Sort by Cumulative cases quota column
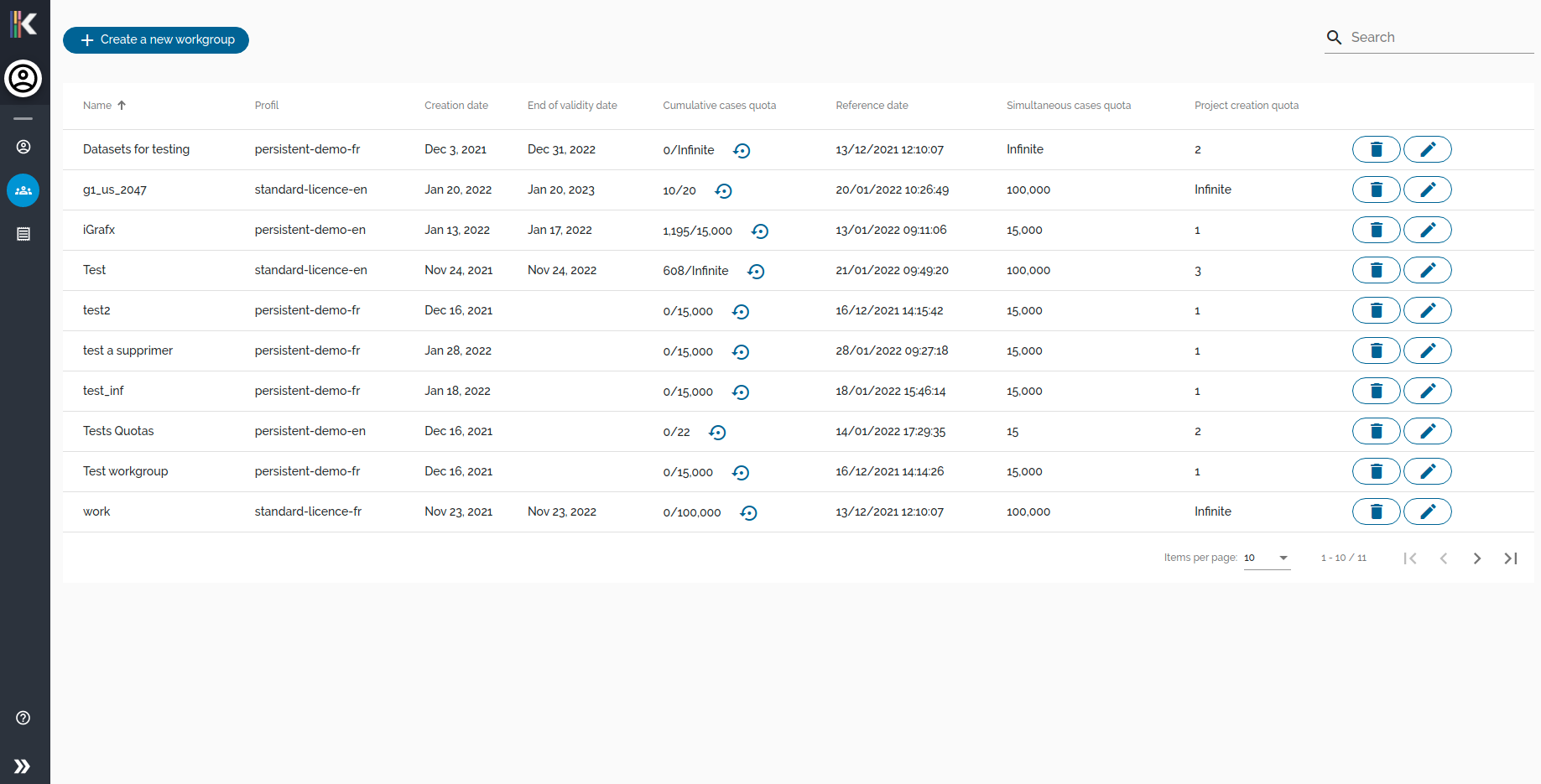The width and height of the screenshot is (1541, 784). 720,106
